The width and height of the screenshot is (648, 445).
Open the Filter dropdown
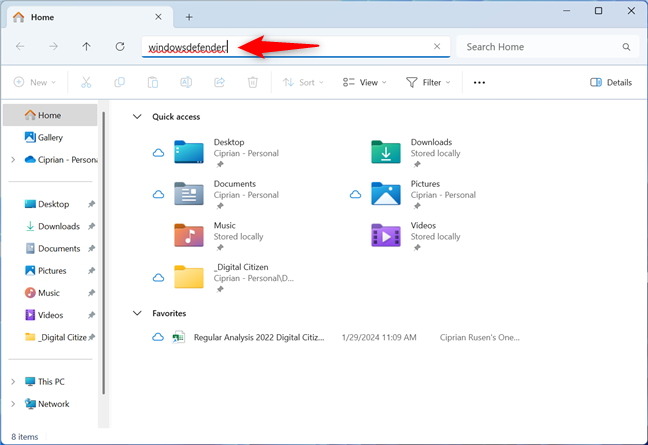point(428,82)
